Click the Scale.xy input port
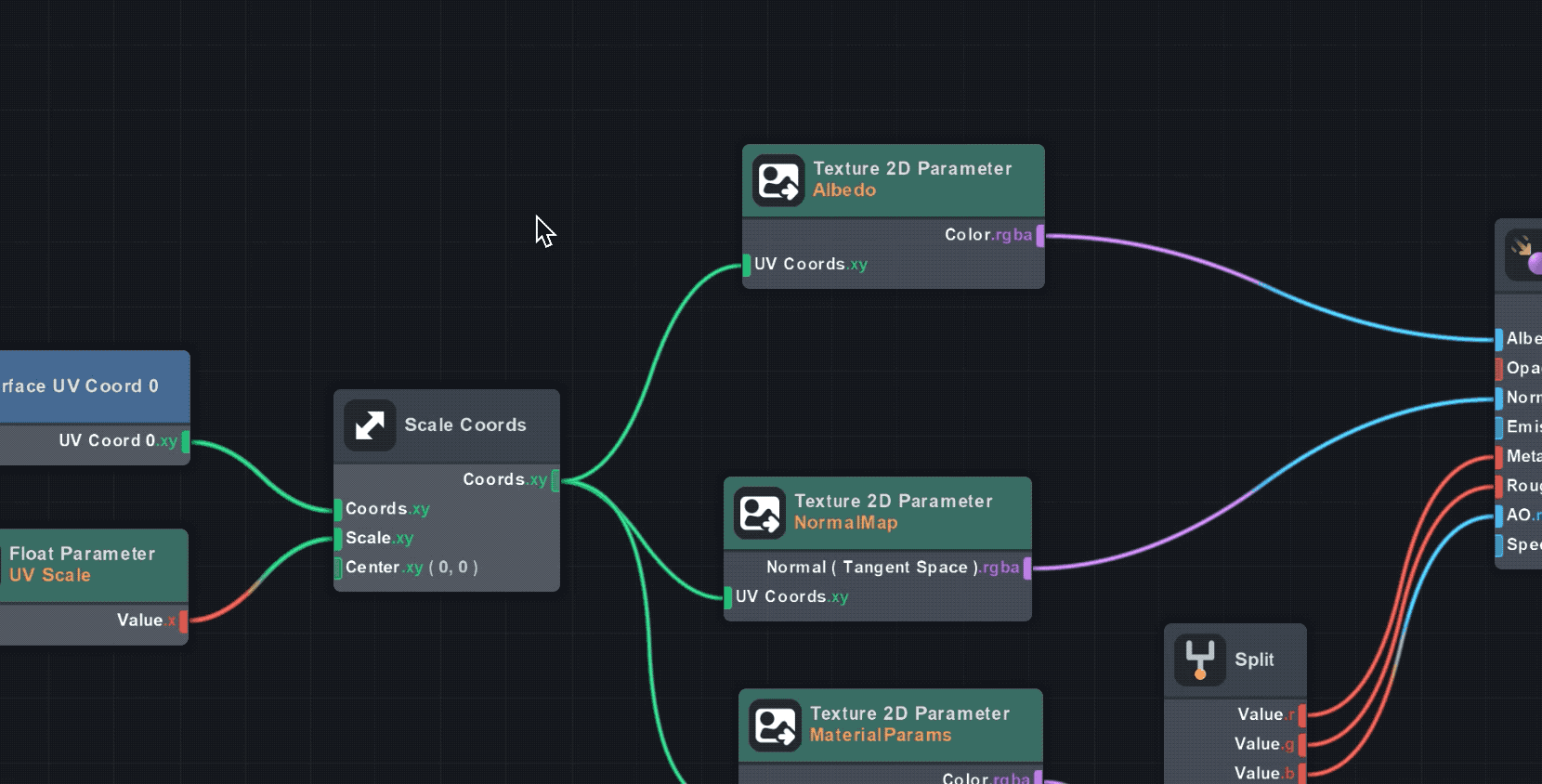Viewport: 1542px width, 784px height. tap(338, 539)
